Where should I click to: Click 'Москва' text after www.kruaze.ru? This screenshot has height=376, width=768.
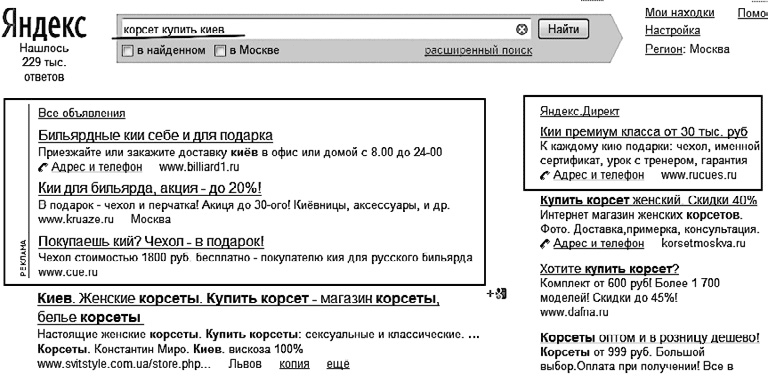point(151,219)
